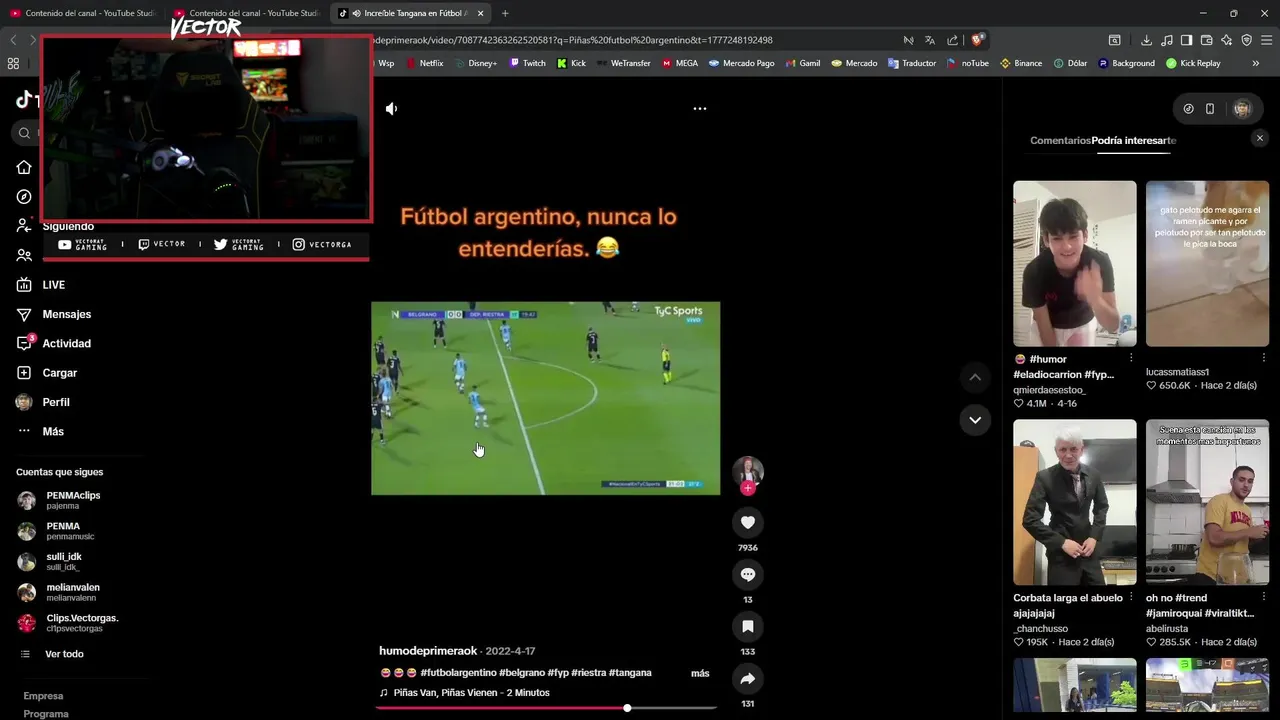Open Corbata larga el abuelo video thumbnail
The height and width of the screenshot is (720, 1280).
[1074, 501]
